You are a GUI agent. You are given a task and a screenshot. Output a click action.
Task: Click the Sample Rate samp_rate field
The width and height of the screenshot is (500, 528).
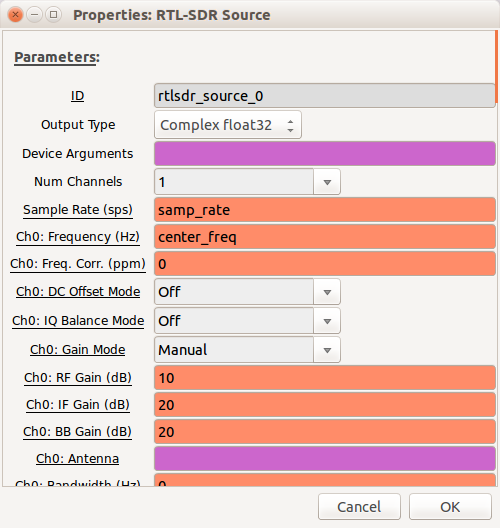click(x=325, y=210)
